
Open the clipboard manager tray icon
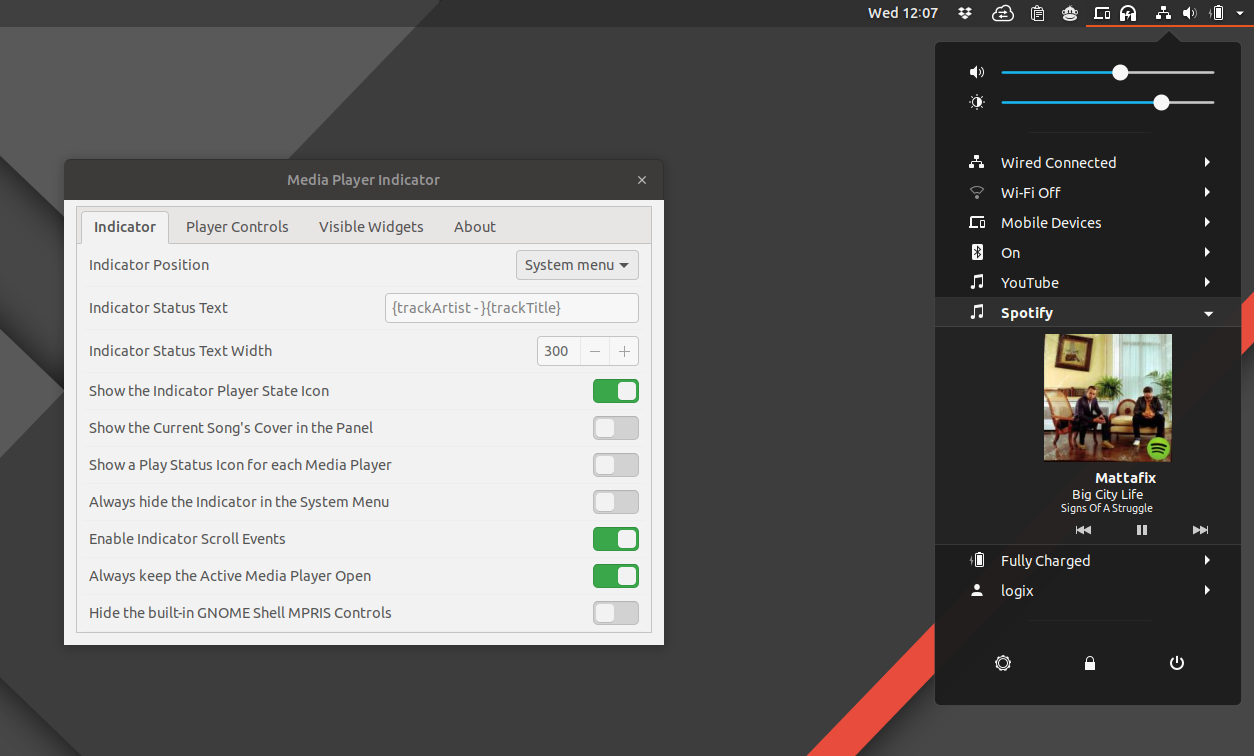pyautogui.click(x=1038, y=13)
